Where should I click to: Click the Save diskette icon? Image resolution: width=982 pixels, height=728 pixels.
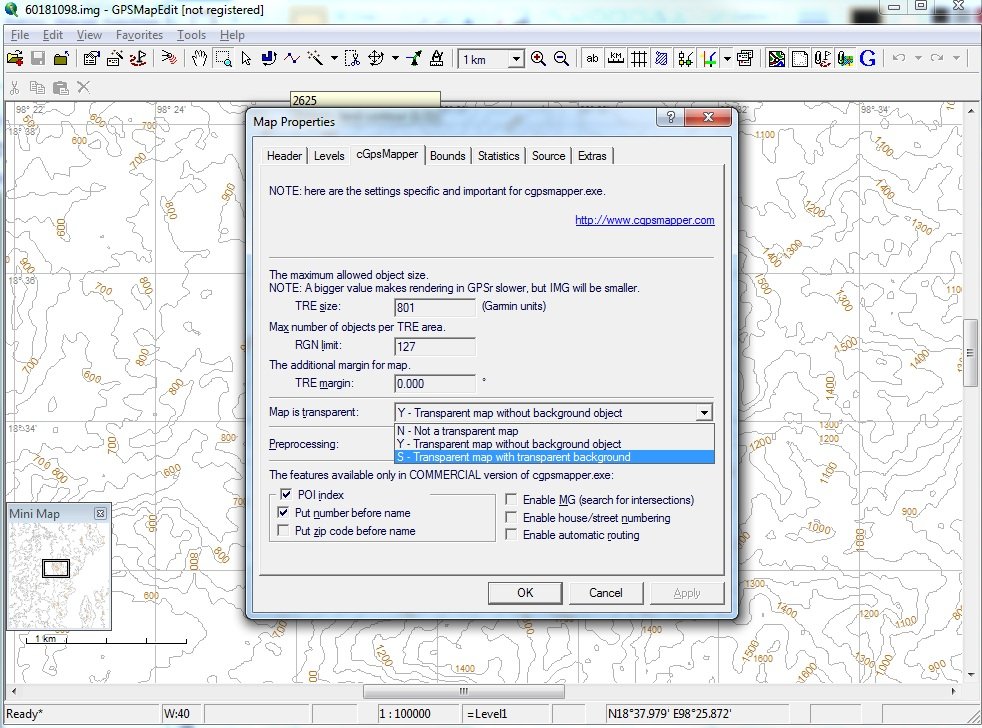(x=38, y=59)
